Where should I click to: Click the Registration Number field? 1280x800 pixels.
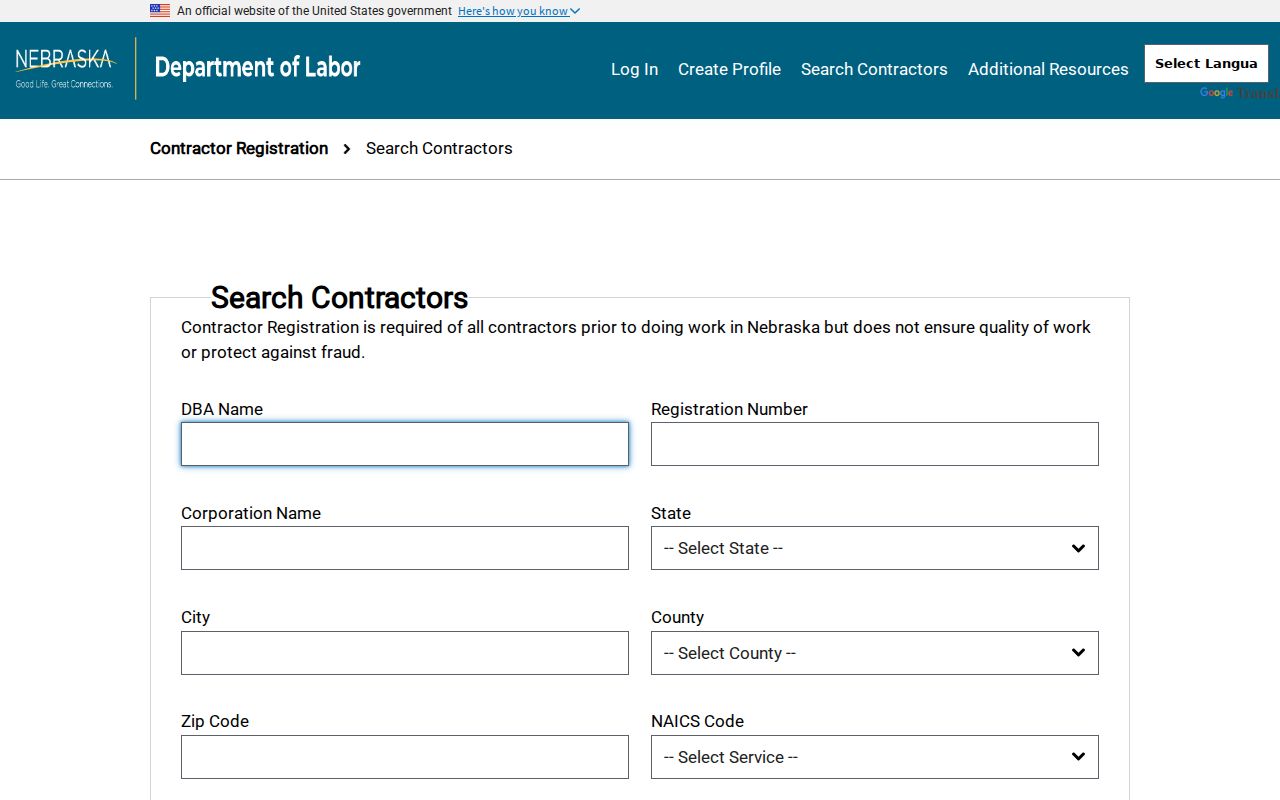click(x=875, y=444)
